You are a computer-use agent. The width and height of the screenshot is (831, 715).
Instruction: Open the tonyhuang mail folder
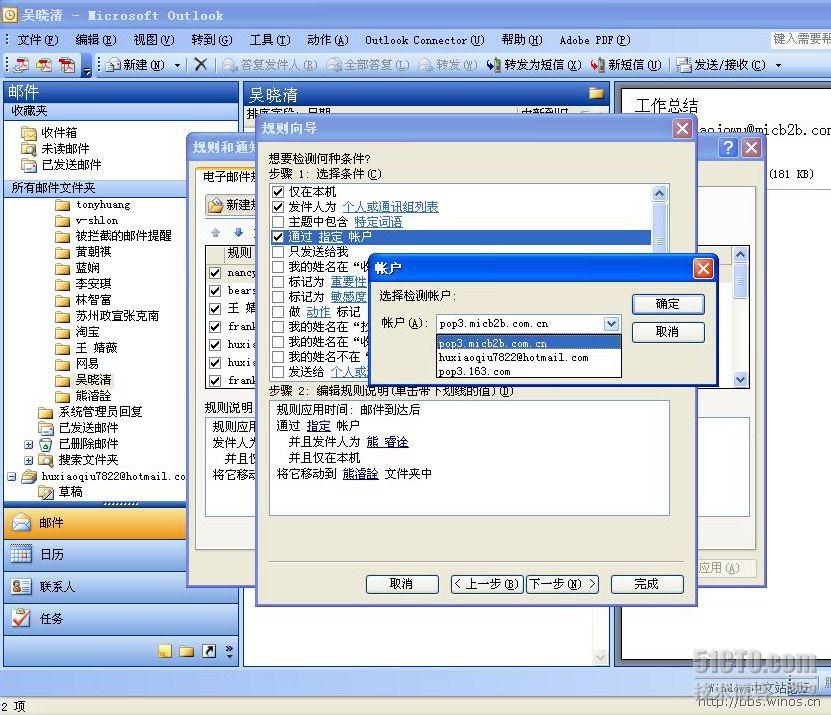93,205
